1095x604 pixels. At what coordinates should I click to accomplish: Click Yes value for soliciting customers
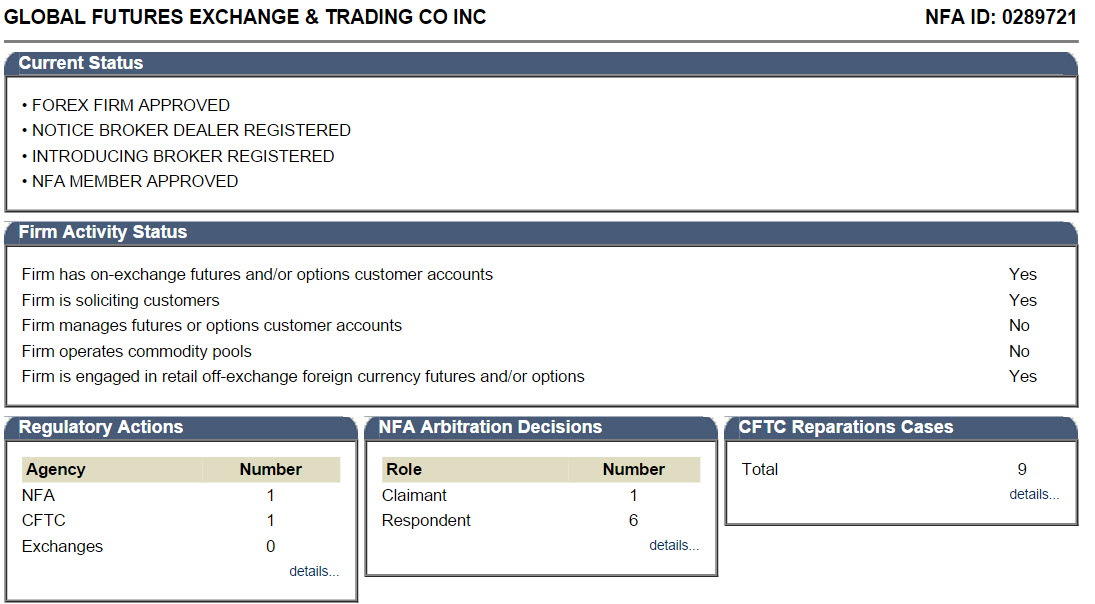coord(1022,300)
